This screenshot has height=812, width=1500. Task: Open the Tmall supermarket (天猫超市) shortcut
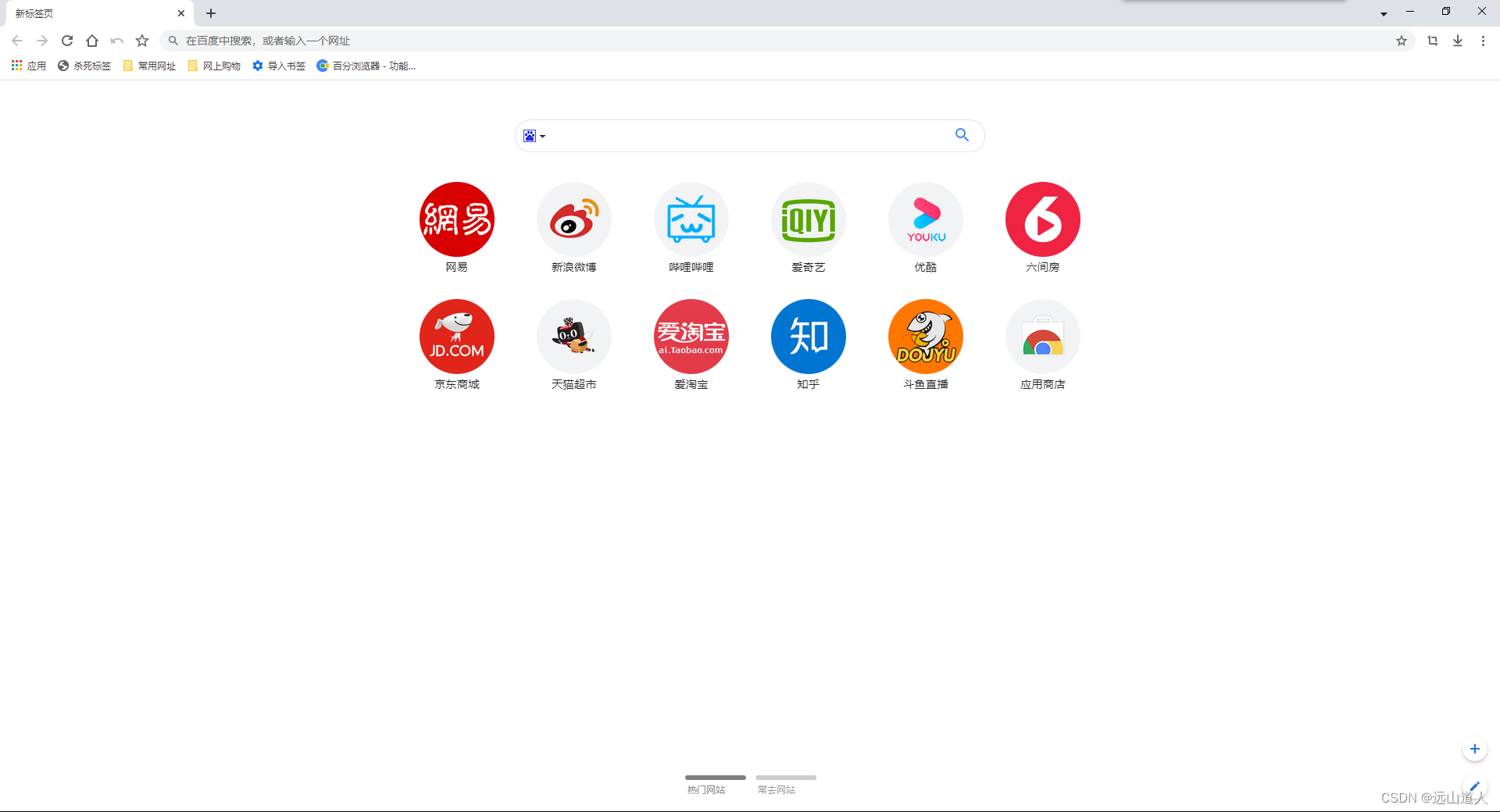574,337
